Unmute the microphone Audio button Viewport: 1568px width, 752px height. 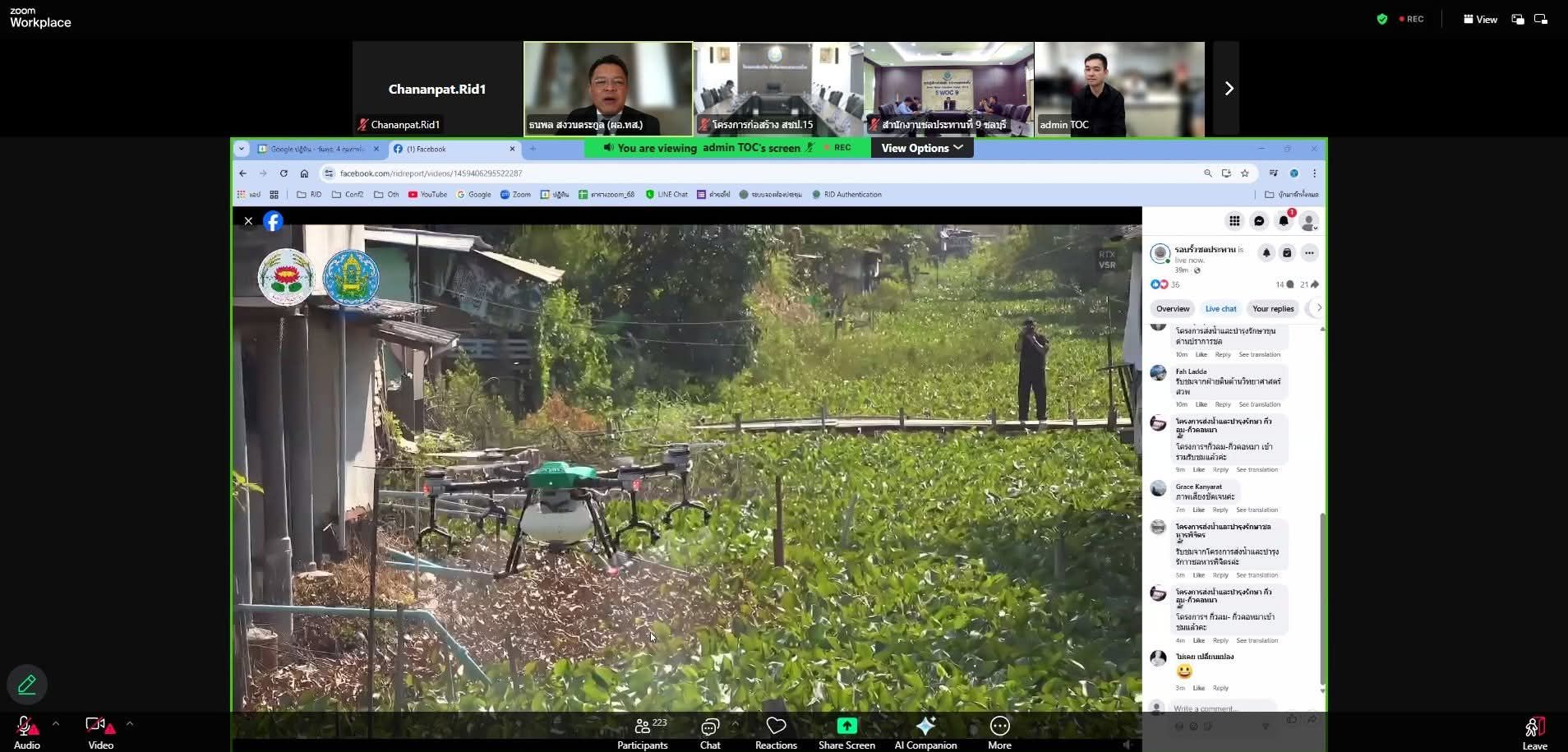coord(26,731)
